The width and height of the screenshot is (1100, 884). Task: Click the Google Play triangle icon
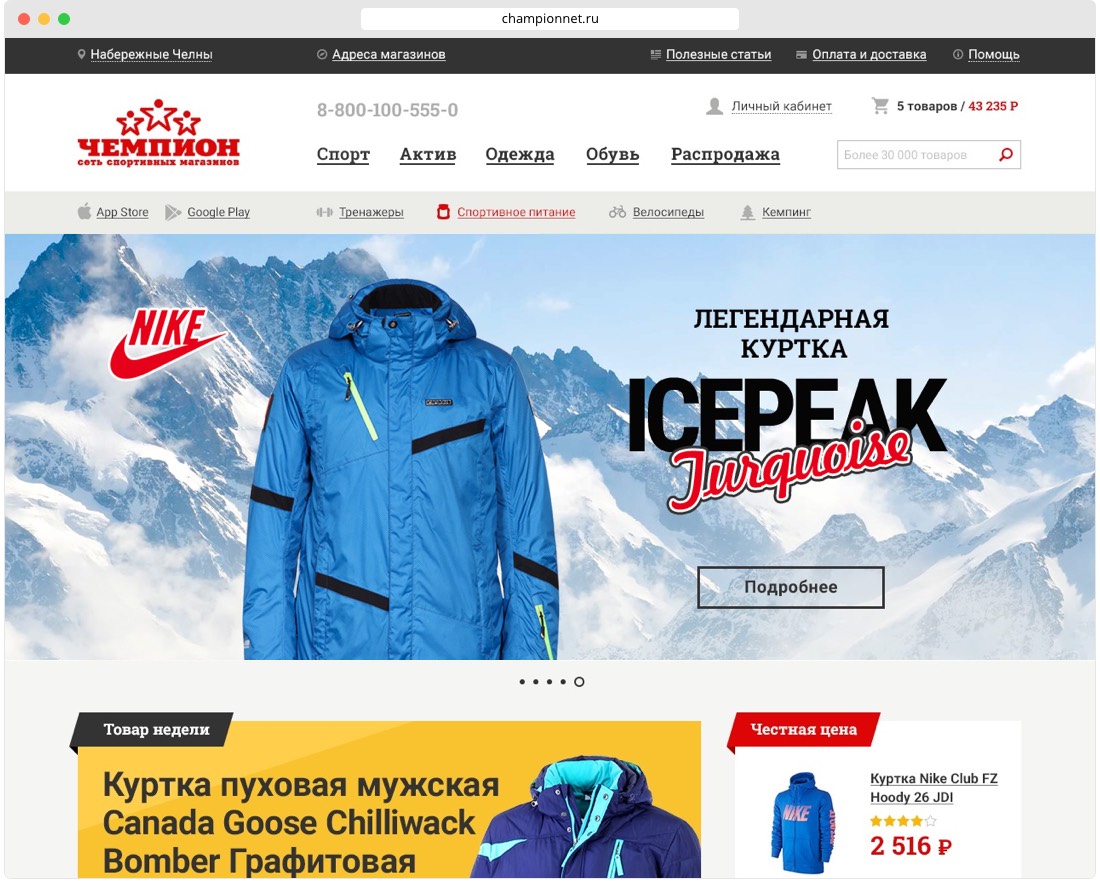click(x=173, y=212)
